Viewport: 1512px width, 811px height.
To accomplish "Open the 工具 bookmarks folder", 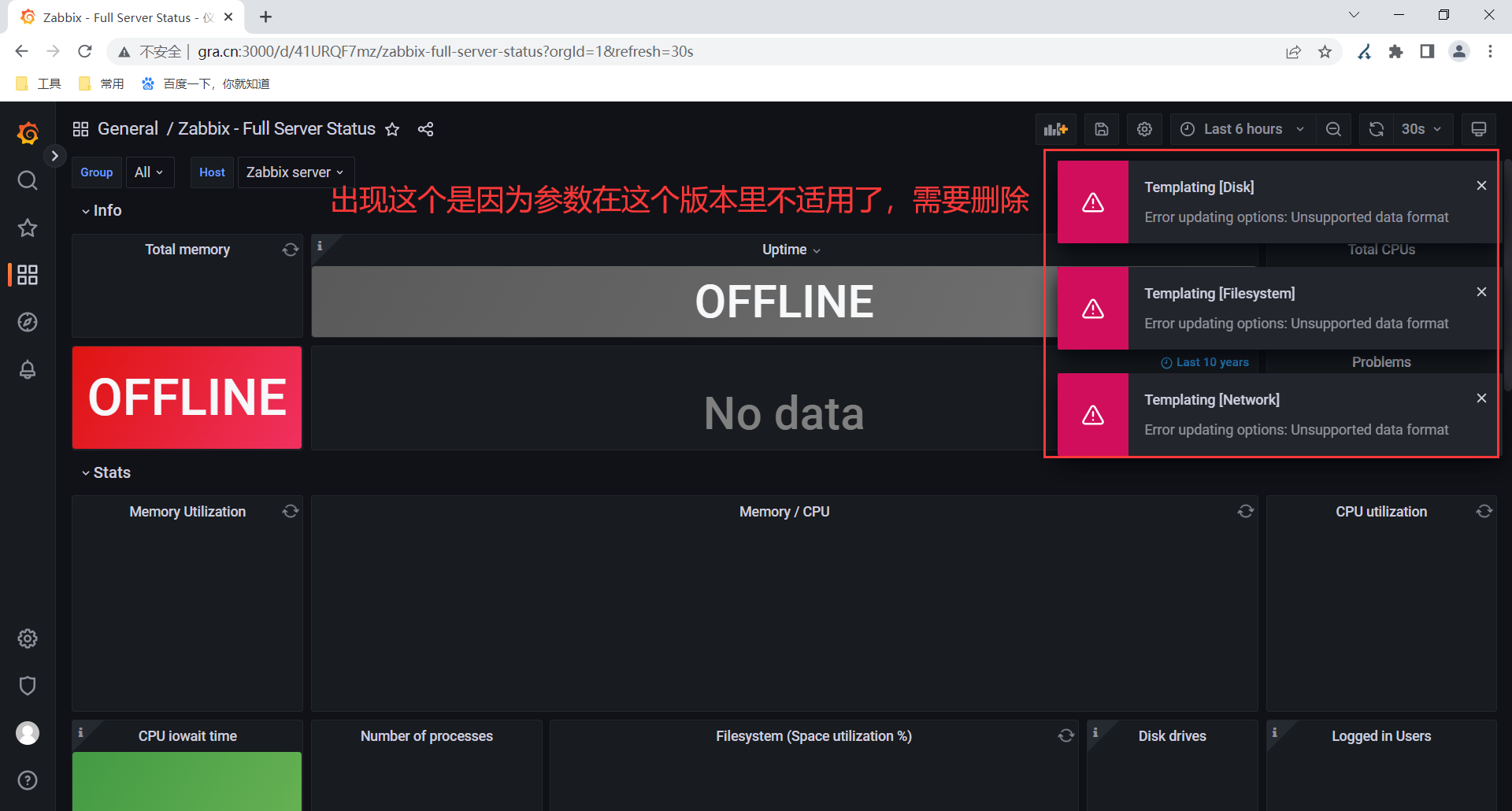I will tap(39, 83).
